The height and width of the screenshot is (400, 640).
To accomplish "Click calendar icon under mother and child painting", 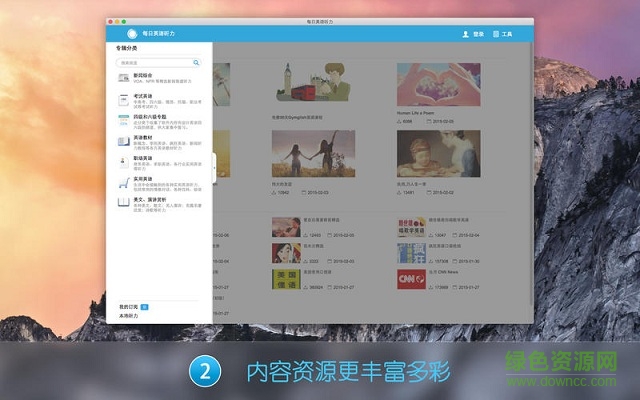I will coord(429,192).
